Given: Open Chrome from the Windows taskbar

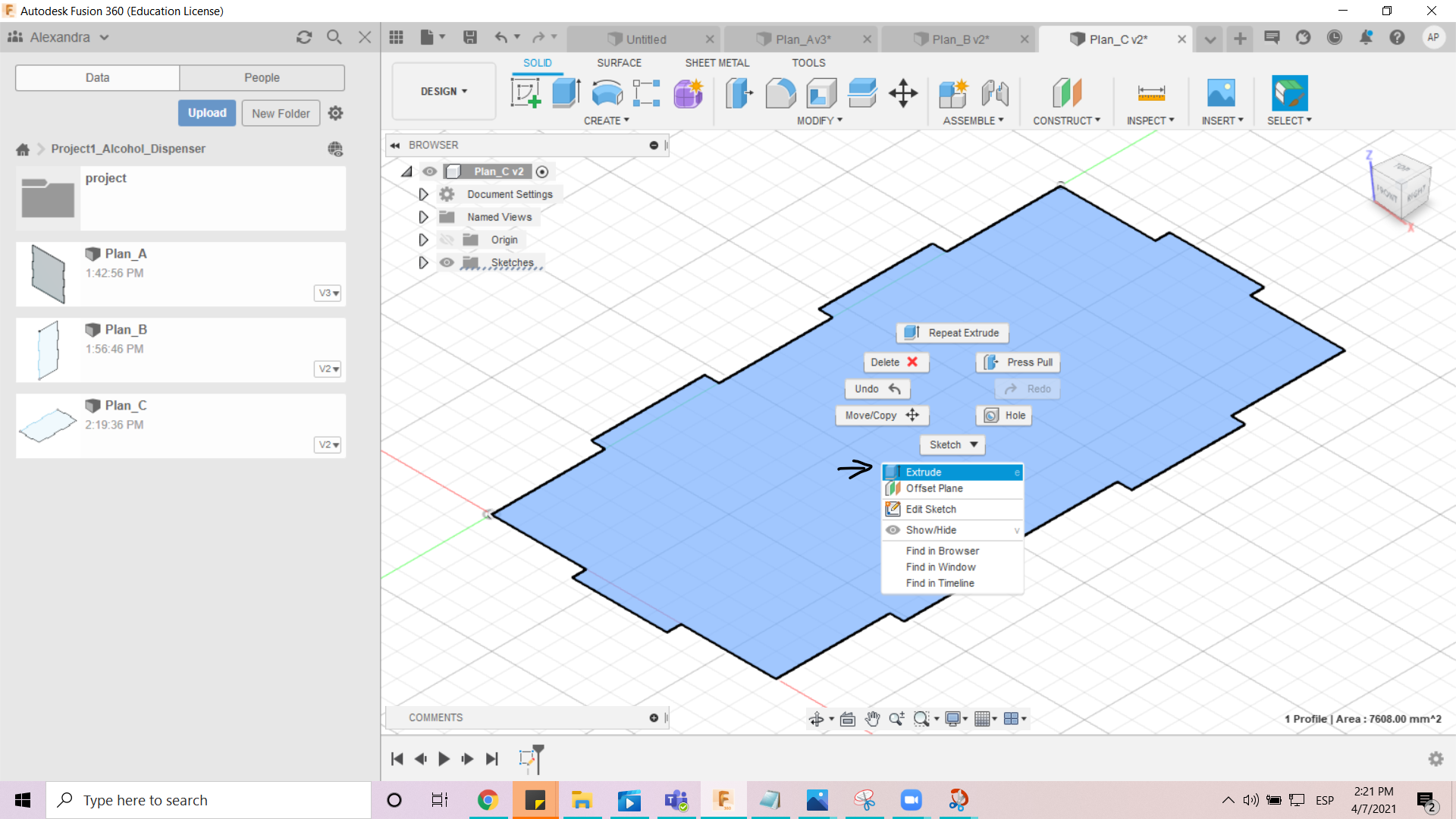Looking at the screenshot, I should [x=488, y=800].
